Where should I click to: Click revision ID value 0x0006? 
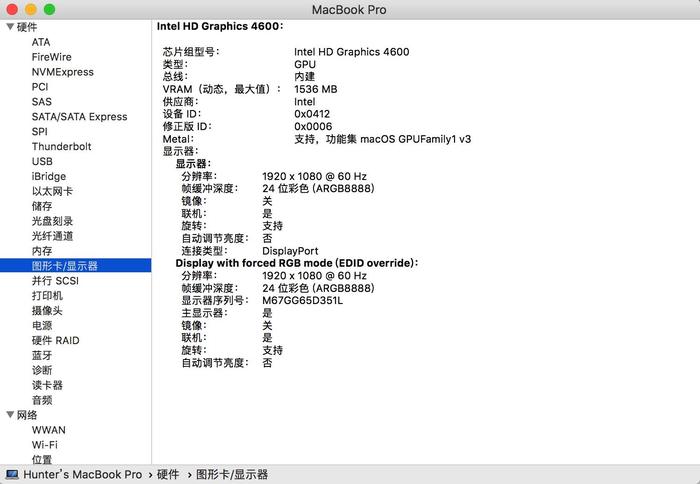click(313, 126)
